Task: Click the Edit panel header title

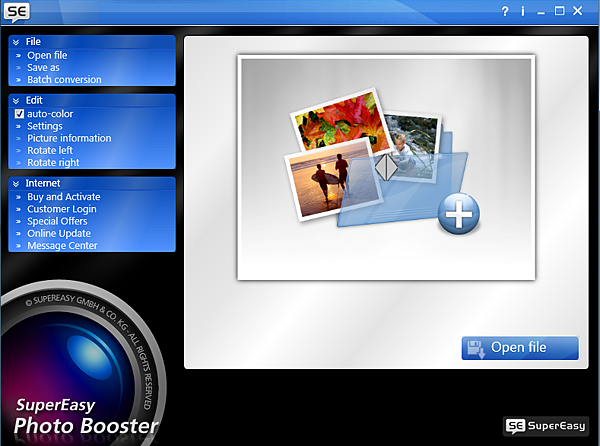Action: pyautogui.click(x=34, y=100)
